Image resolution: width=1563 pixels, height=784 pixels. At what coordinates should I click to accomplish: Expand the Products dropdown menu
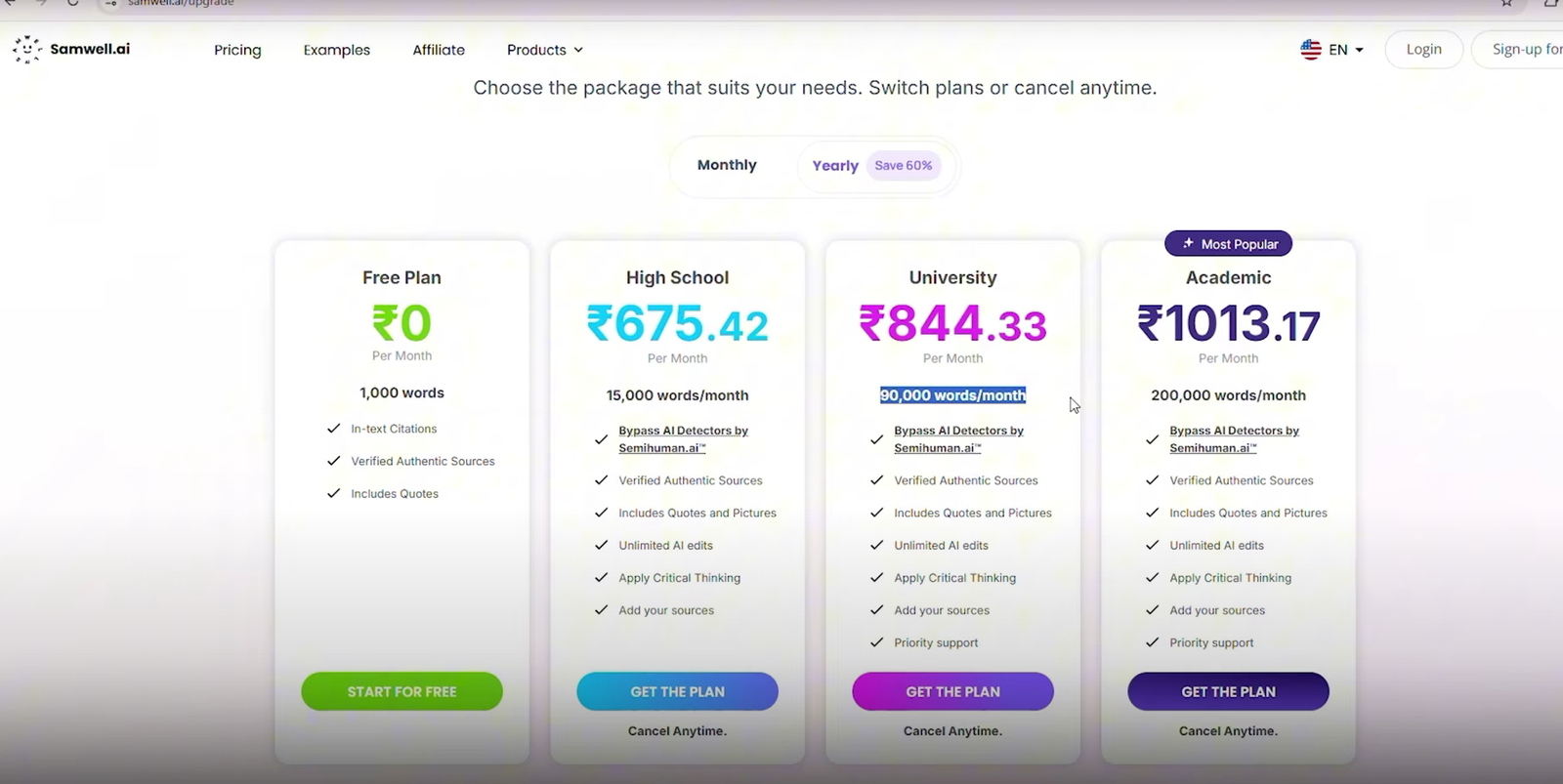(545, 50)
